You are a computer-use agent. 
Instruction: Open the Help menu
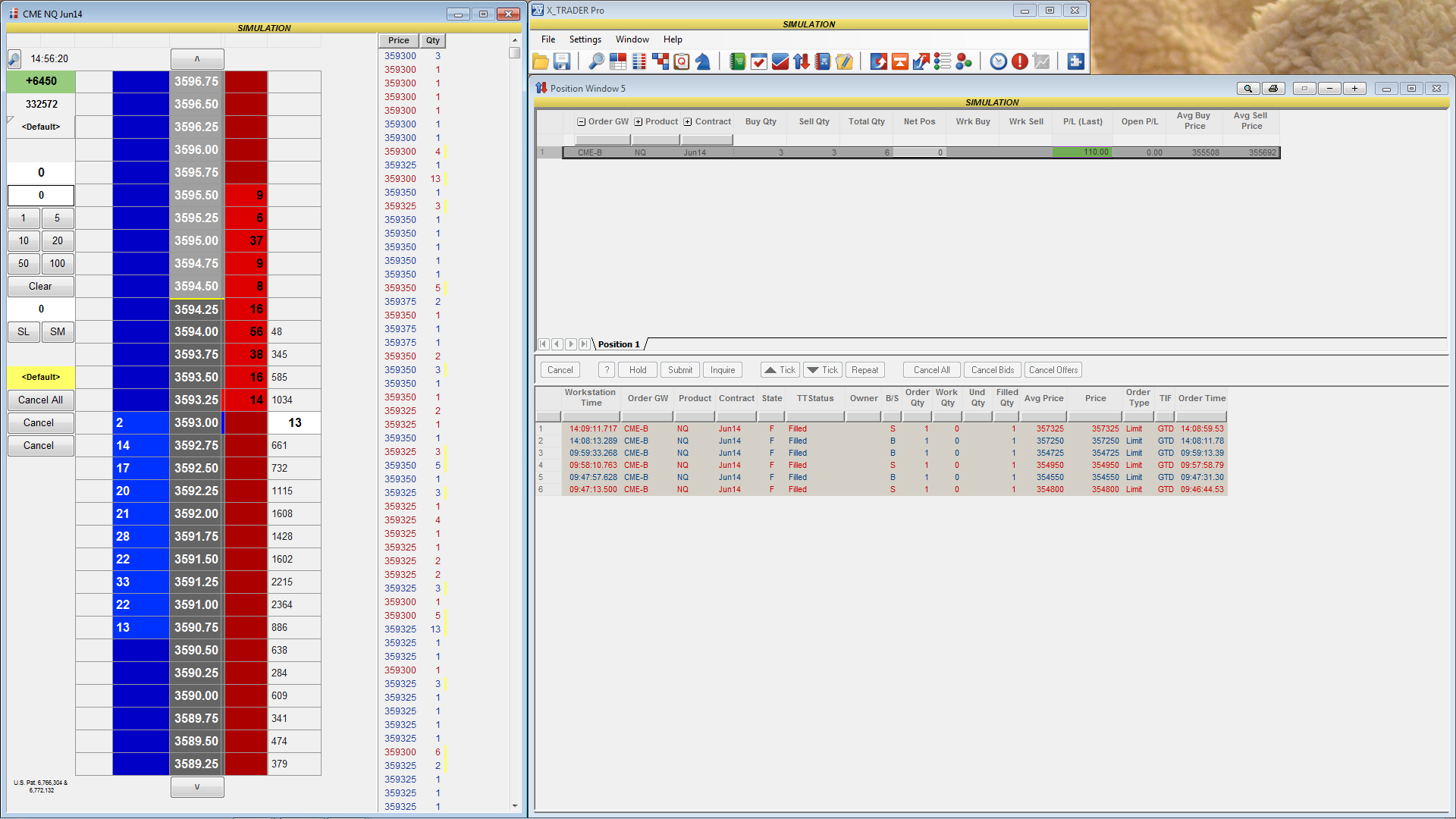pyautogui.click(x=673, y=39)
